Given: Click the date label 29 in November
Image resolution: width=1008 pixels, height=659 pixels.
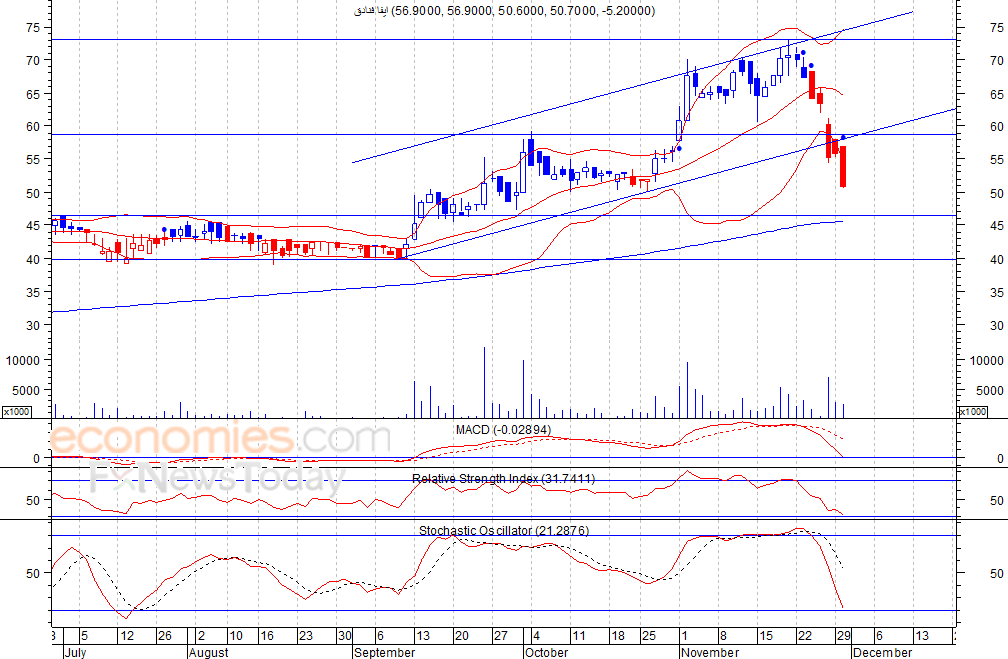Looking at the screenshot, I should [x=843, y=635].
